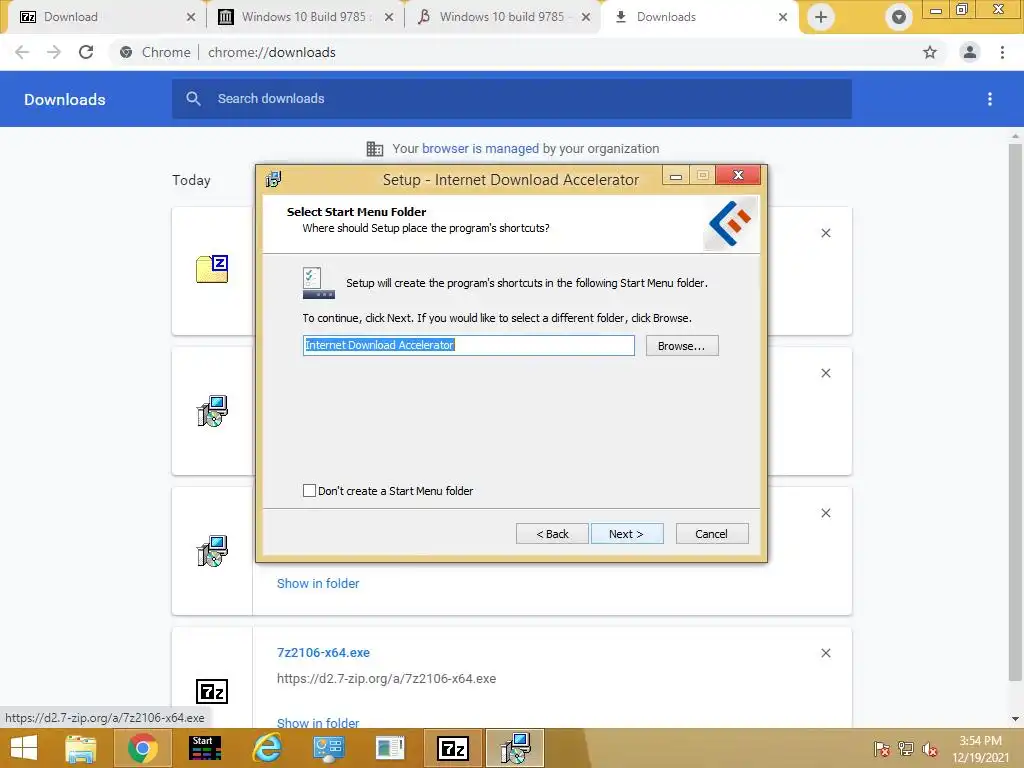Viewport: 1024px width, 768px height.
Task: Open the Downloads page more actions menu
Action: (x=990, y=99)
